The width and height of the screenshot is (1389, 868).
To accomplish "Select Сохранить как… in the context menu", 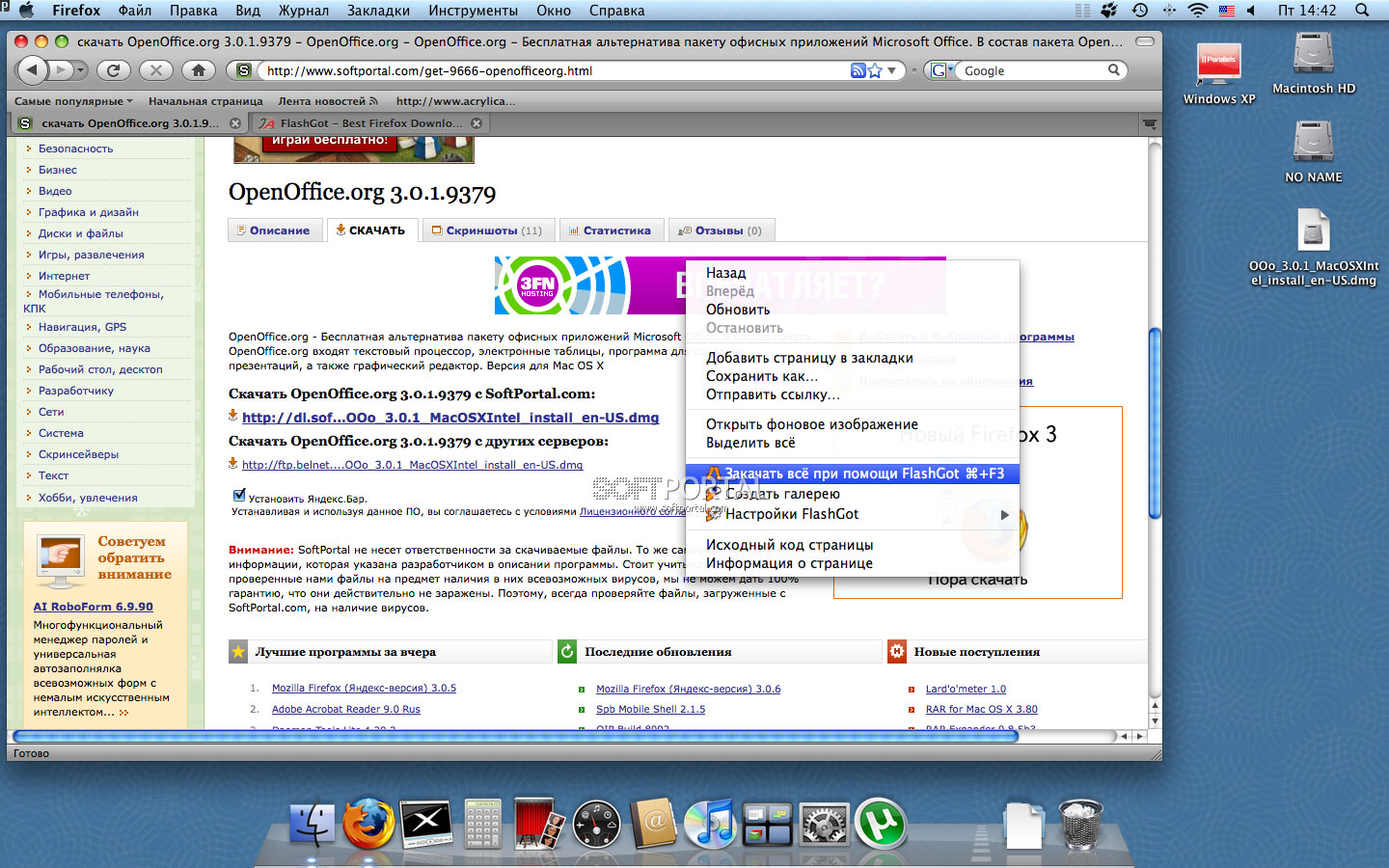I will coord(852,376).
